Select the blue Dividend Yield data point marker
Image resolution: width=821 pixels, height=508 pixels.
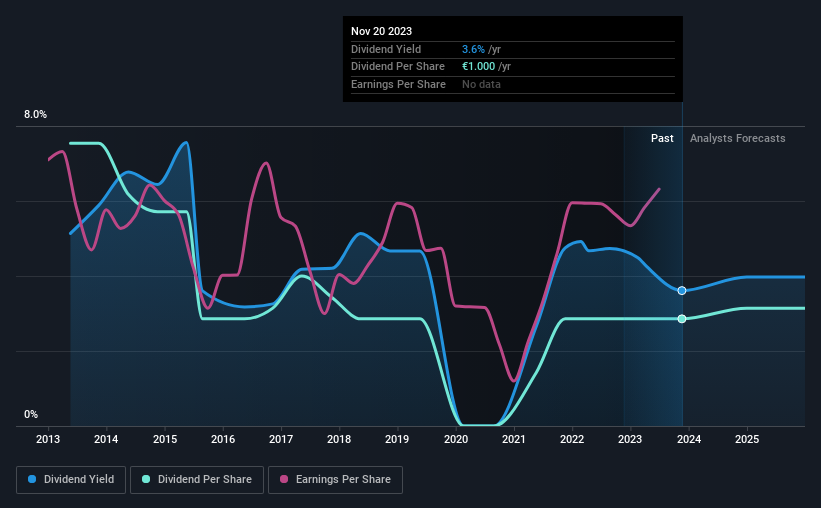pyautogui.click(x=682, y=291)
